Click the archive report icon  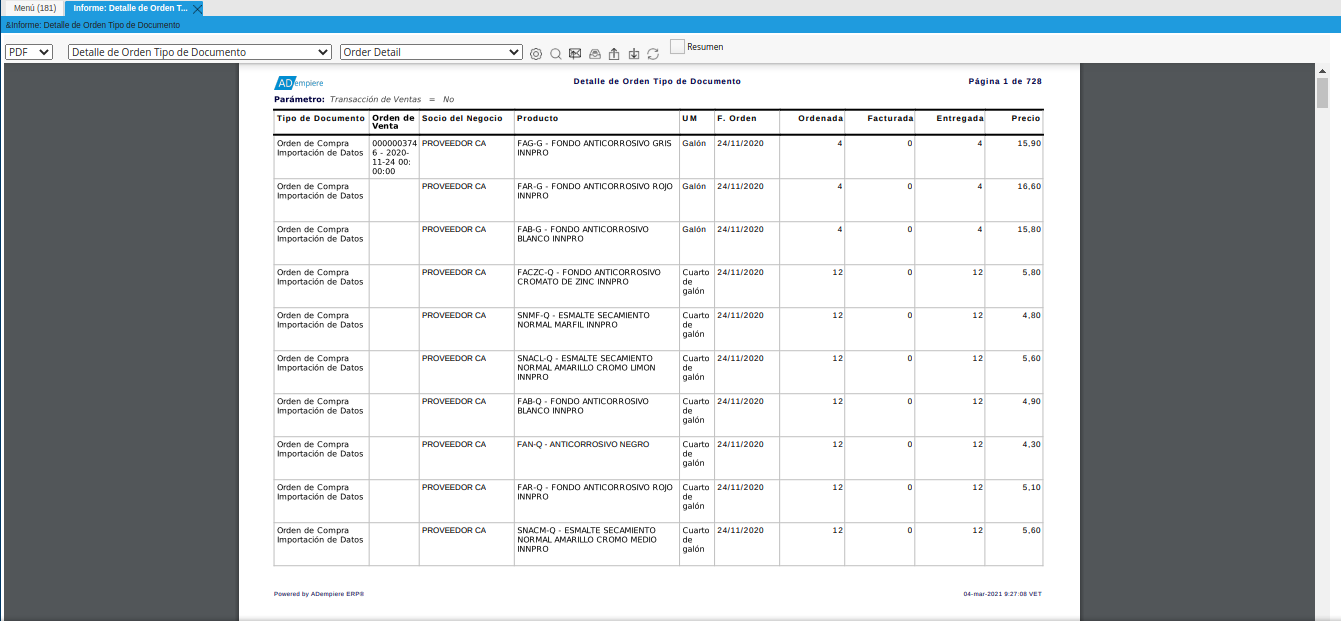pyautogui.click(x=594, y=53)
